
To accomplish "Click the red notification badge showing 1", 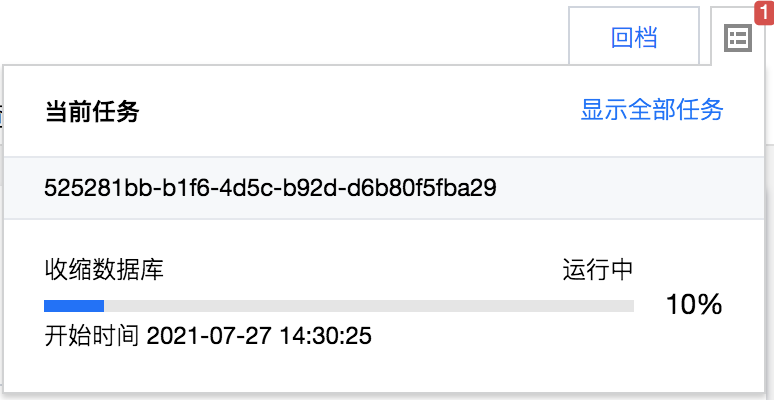I will tap(764, 12).
